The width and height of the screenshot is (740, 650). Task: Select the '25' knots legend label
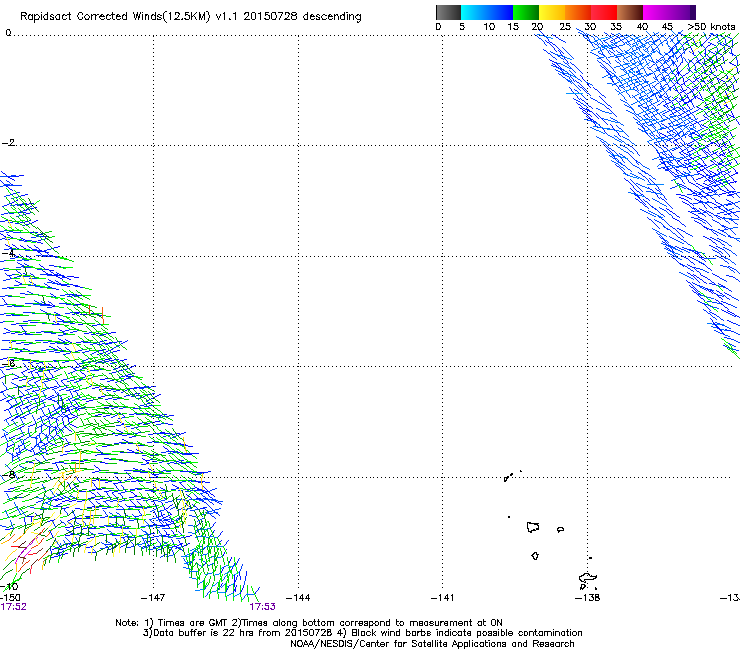pos(565,27)
